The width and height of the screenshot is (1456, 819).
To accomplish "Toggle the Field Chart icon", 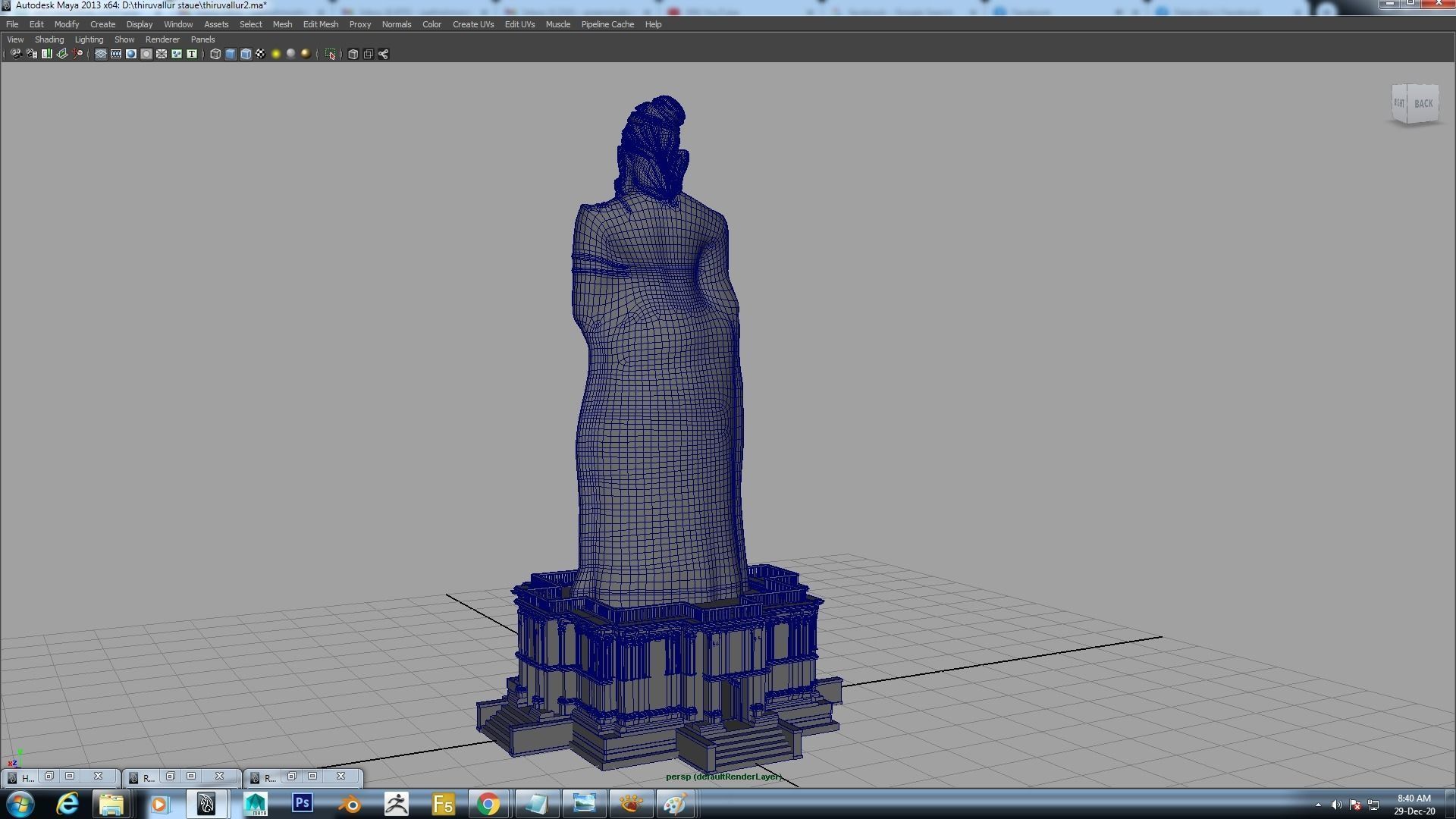I will point(162,54).
